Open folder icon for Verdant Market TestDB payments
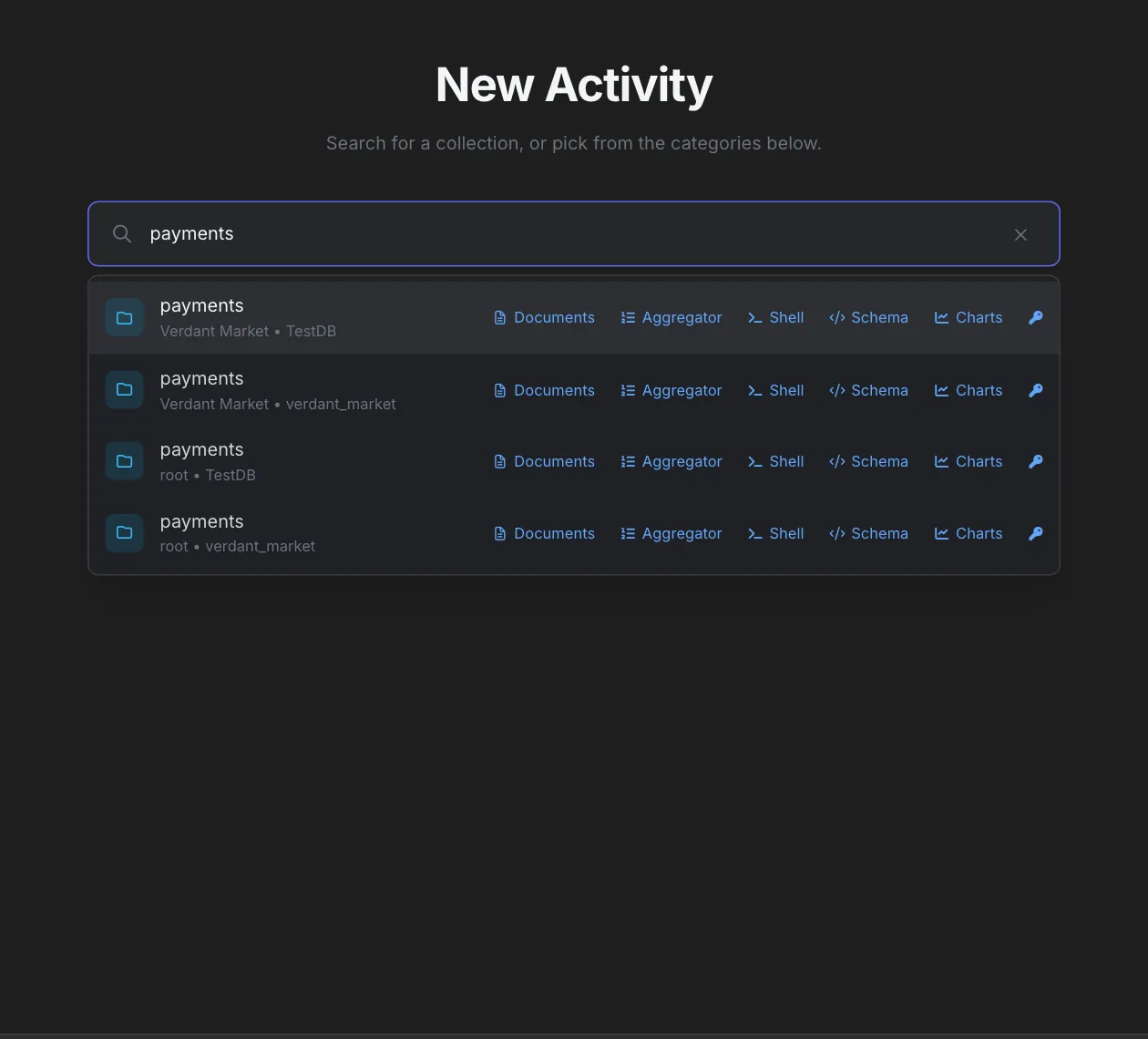Screen dimensions: 1148x1039 coord(125,318)
